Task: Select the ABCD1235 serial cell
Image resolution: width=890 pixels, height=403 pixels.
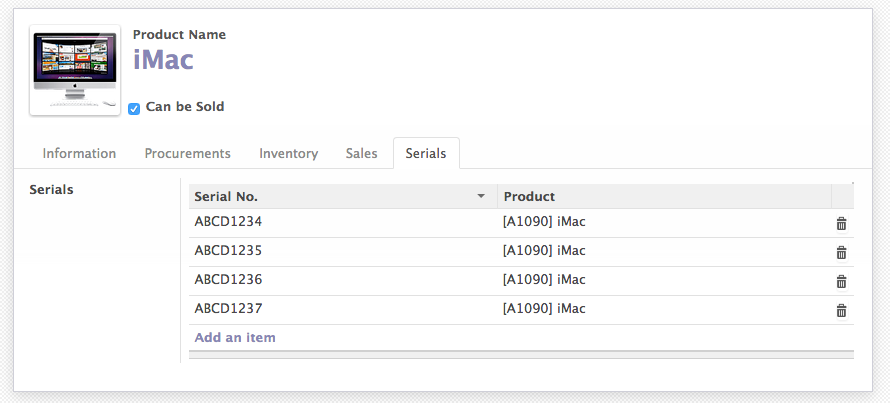Action: [x=343, y=251]
